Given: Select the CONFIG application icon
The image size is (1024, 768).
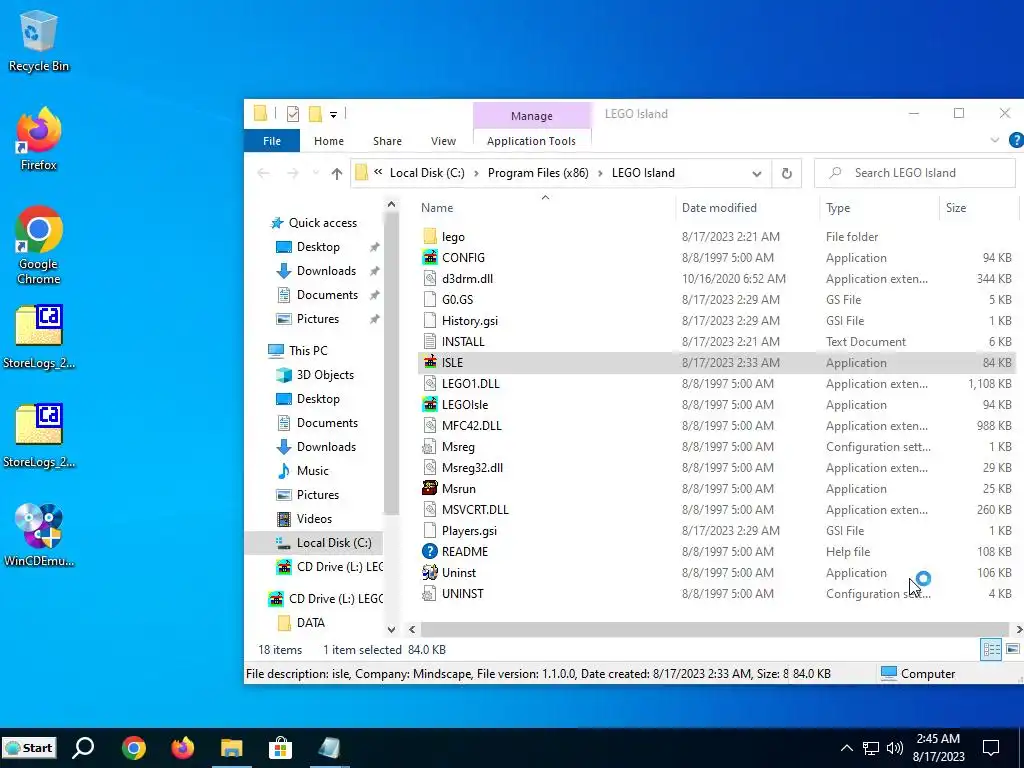Looking at the screenshot, I should pyautogui.click(x=430, y=257).
